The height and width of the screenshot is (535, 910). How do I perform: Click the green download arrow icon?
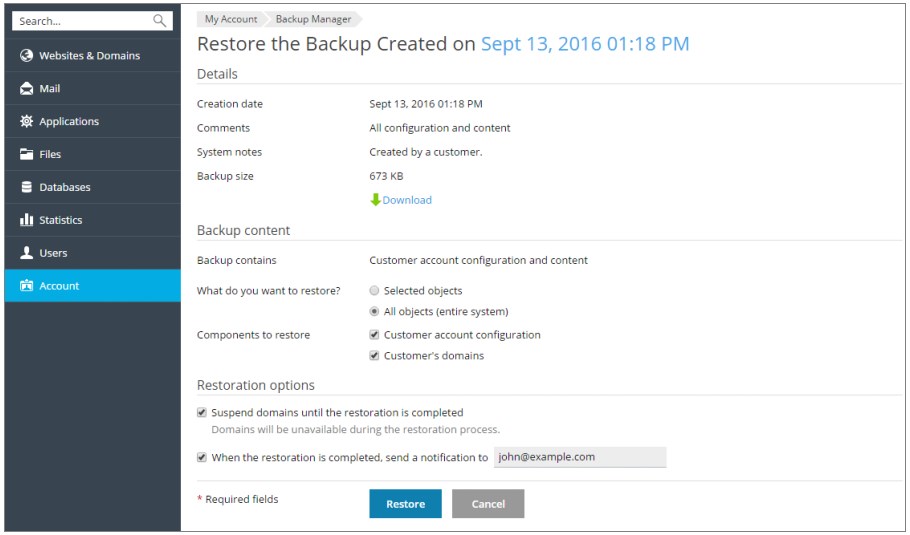pos(375,200)
